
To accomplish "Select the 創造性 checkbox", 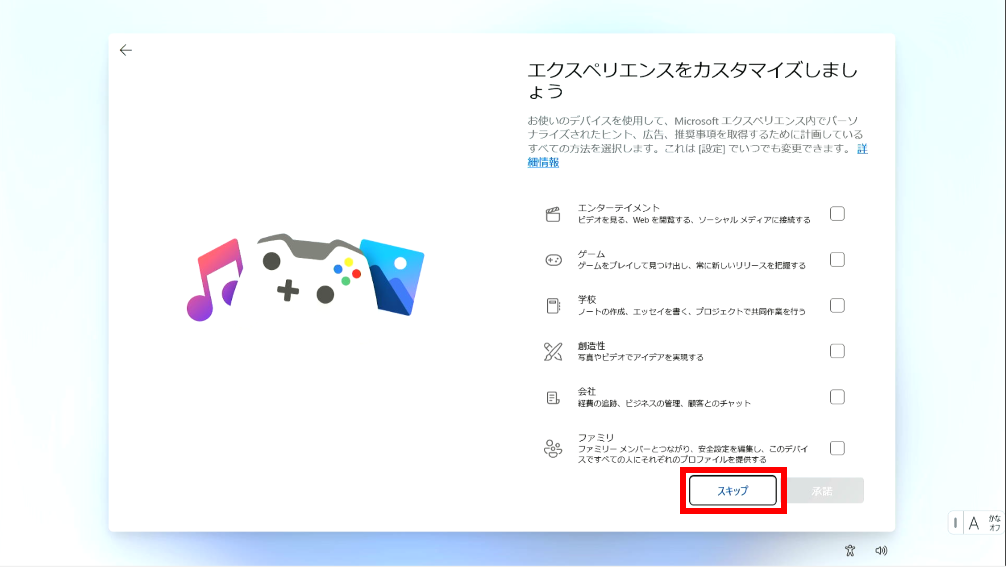I will point(837,351).
